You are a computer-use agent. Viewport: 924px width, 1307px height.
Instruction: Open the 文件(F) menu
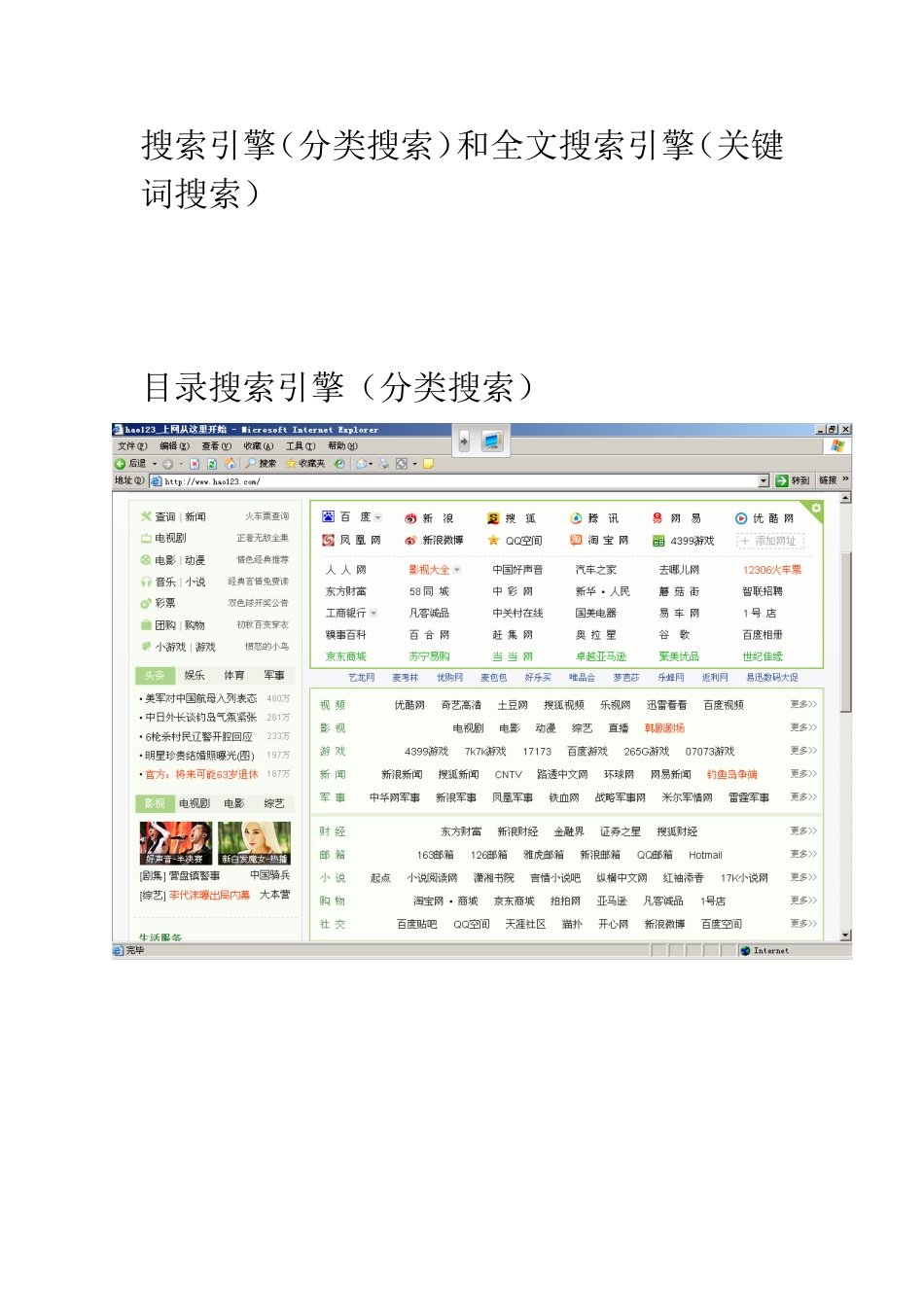132,446
